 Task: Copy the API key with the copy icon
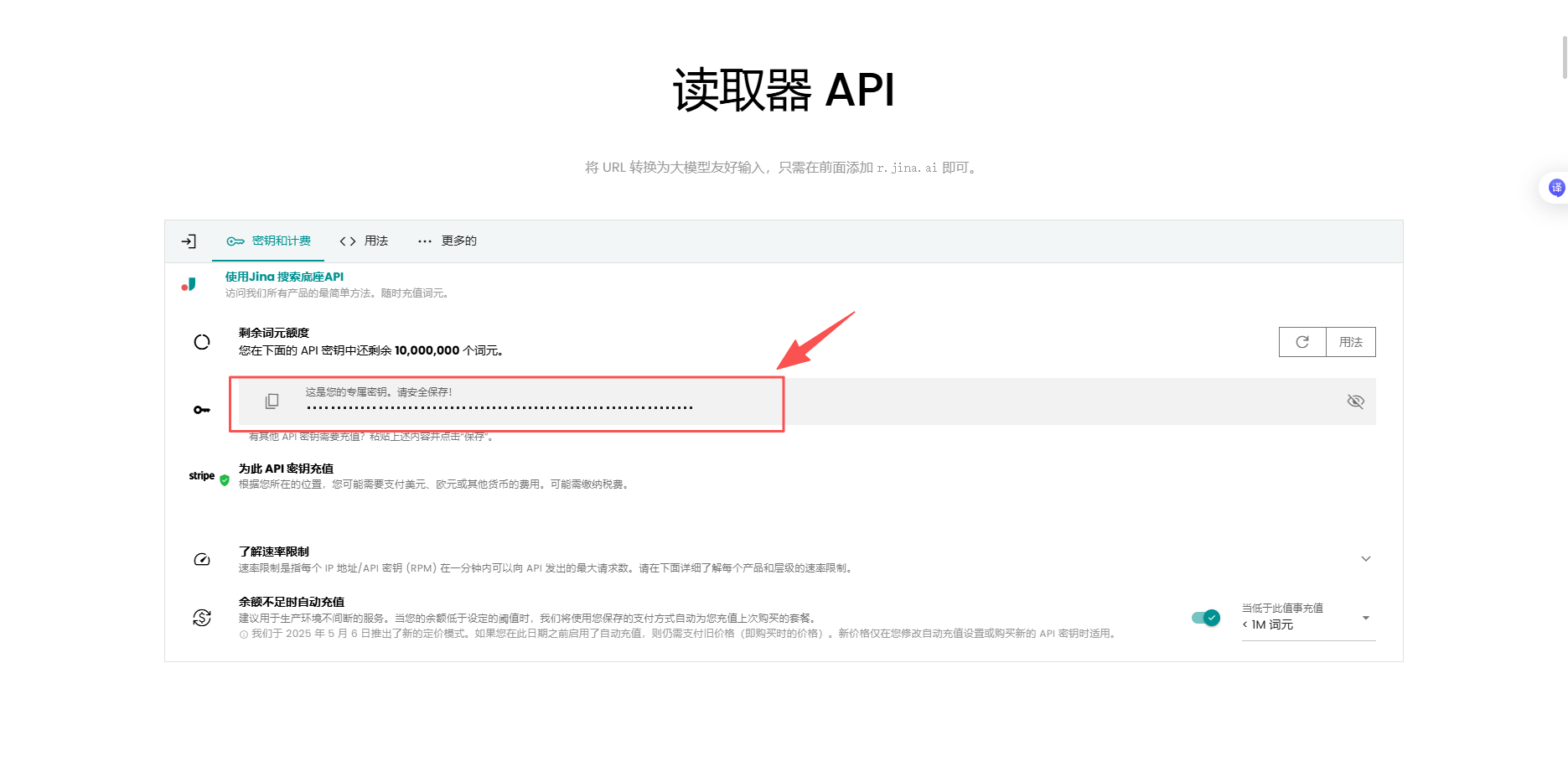pyautogui.click(x=272, y=401)
